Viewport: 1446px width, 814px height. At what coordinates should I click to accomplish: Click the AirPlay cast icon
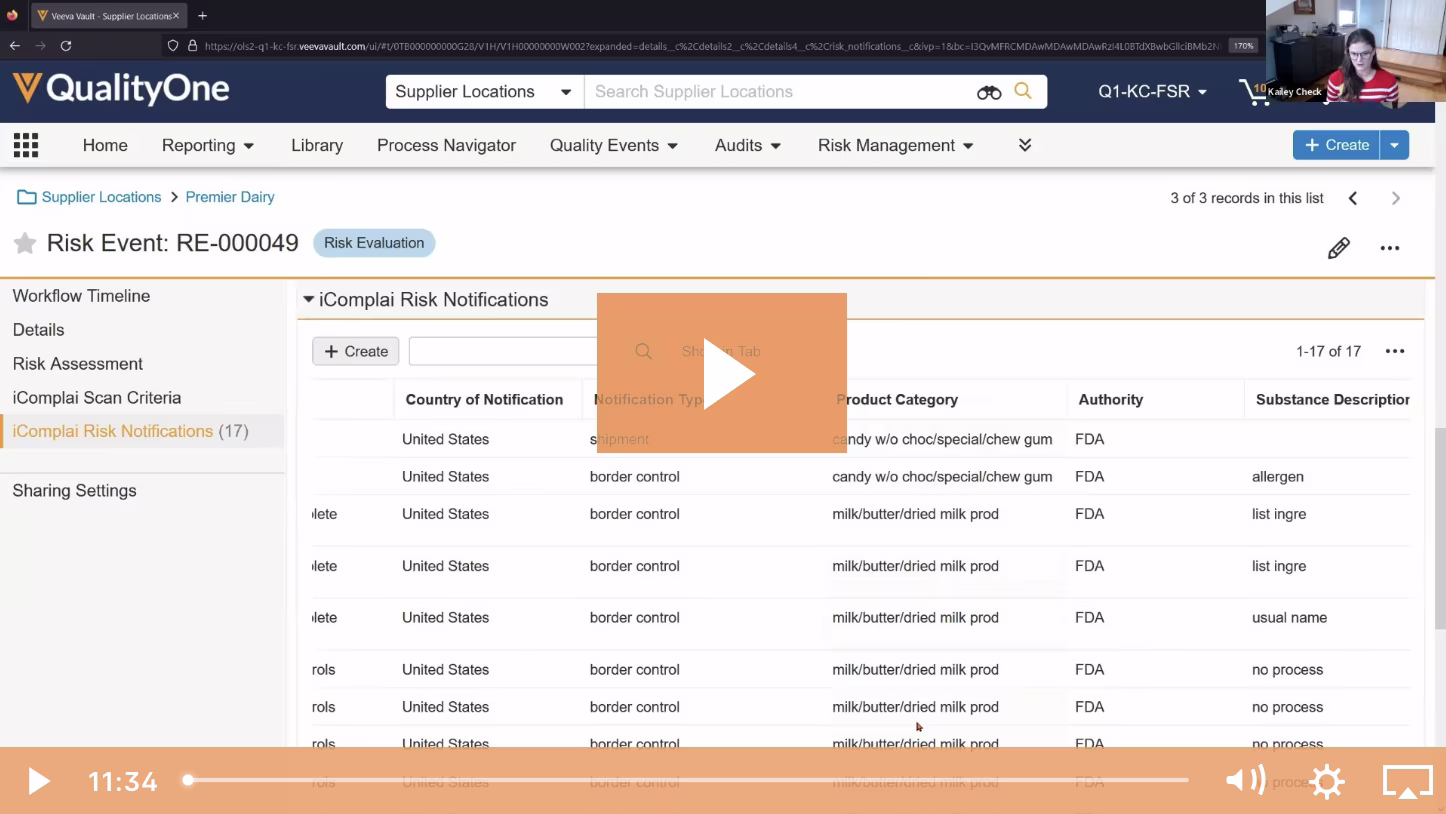pos(1407,781)
